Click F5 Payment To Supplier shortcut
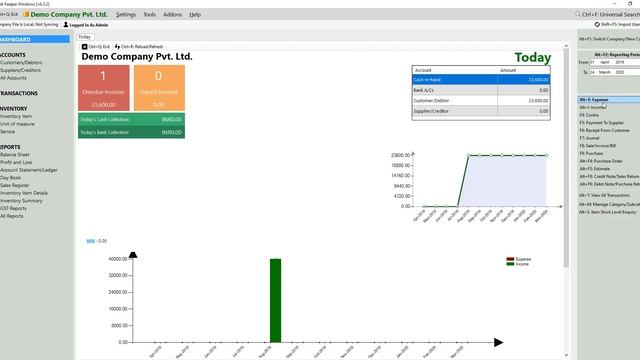This screenshot has height=360, width=640. click(602, 123)
